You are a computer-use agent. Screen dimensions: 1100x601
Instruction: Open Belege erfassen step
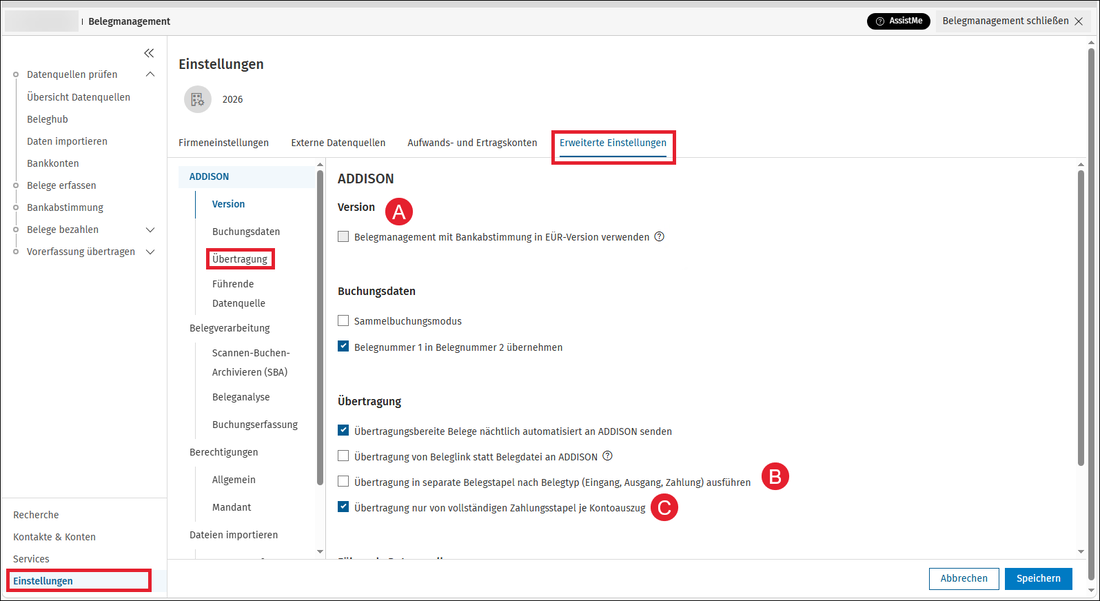[x=62, y=185]
